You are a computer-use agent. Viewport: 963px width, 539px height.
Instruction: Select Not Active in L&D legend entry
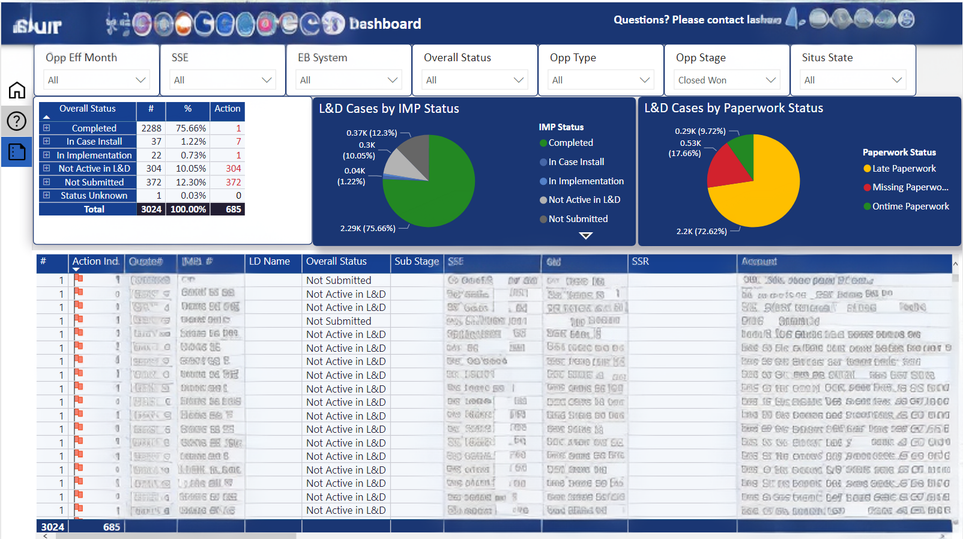coord(580,200)
